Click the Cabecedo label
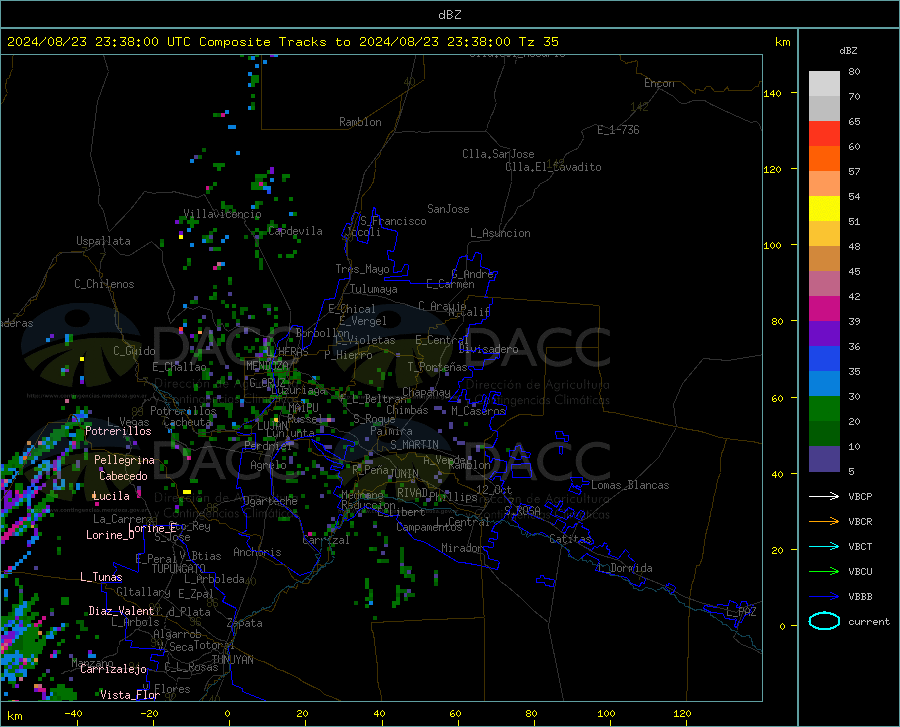 coord(123,476)
